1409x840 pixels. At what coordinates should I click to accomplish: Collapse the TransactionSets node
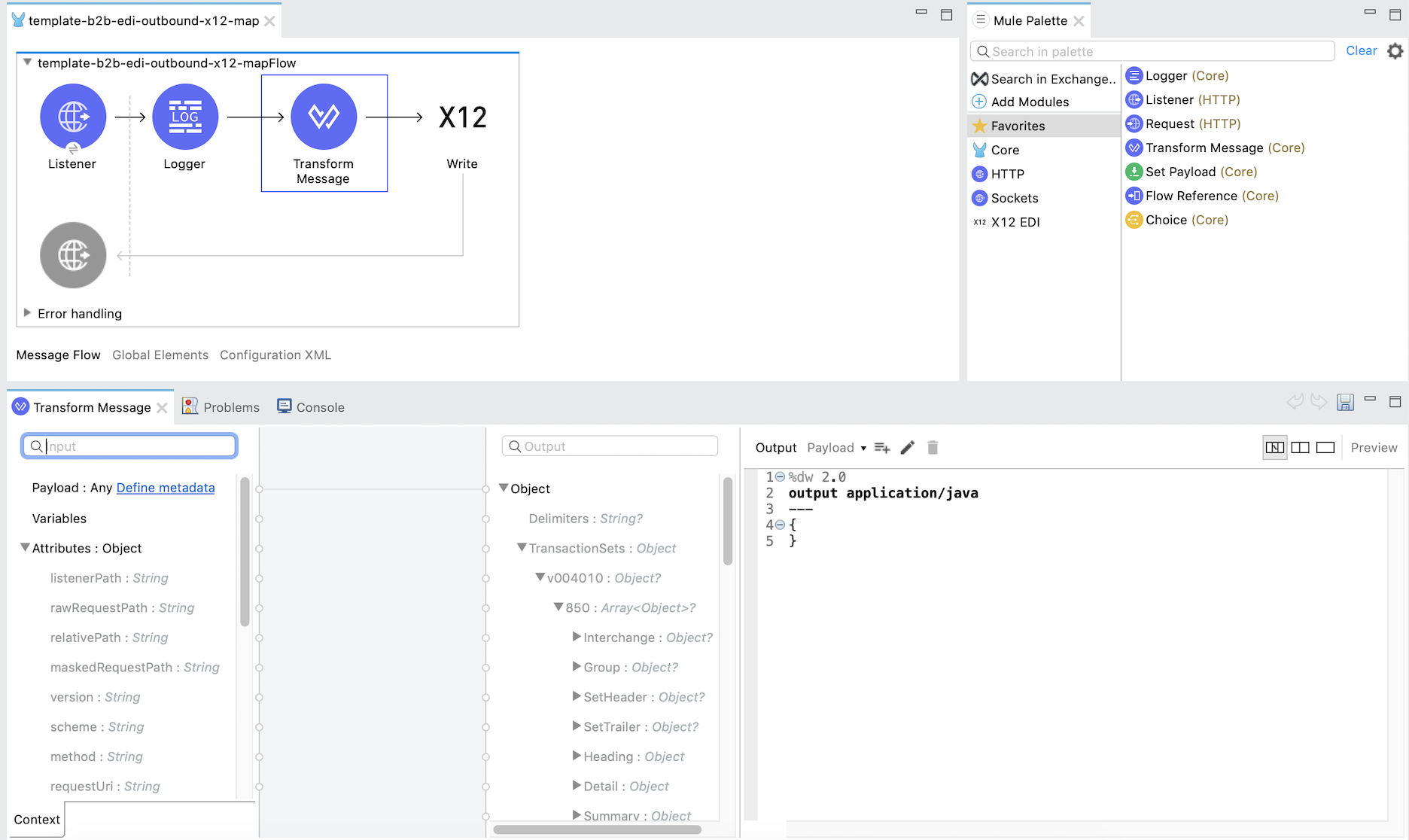tap(522, 547)
